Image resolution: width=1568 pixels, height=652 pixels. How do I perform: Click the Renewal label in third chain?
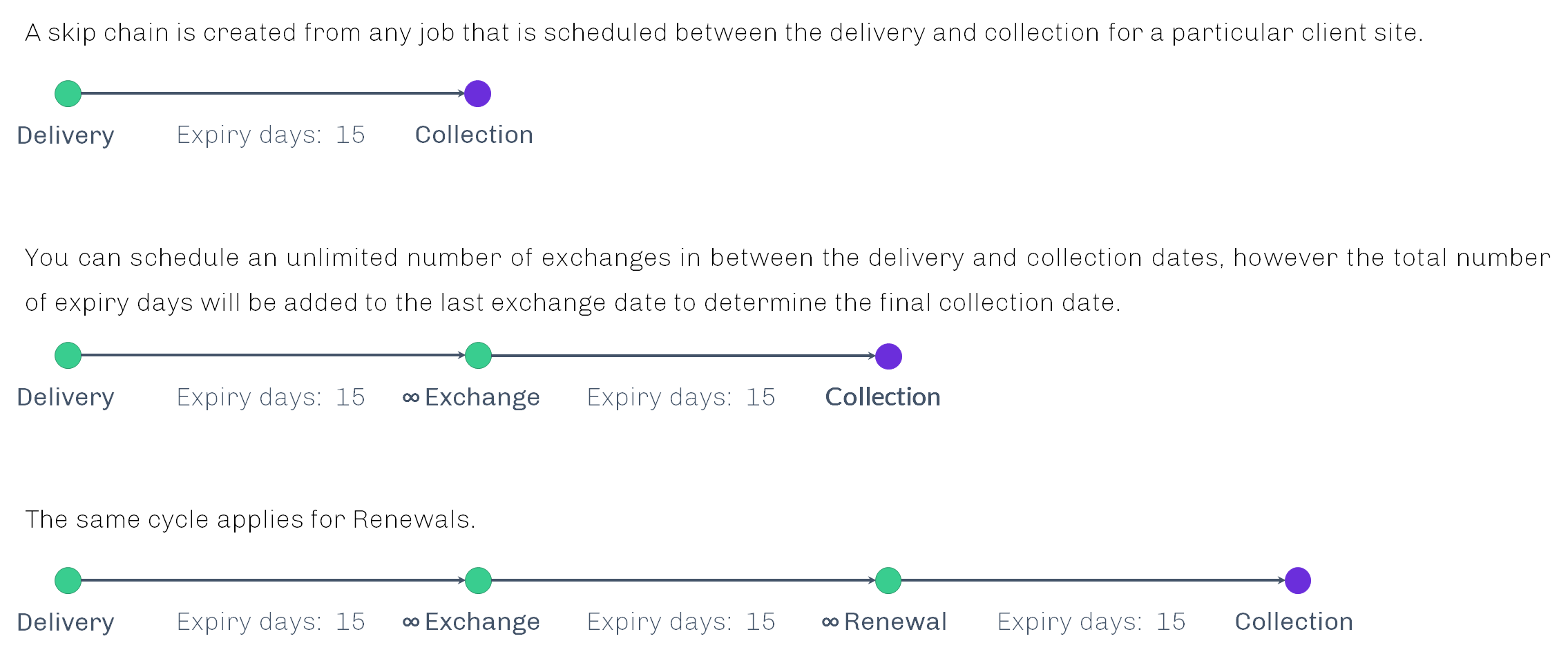point(895,622)
